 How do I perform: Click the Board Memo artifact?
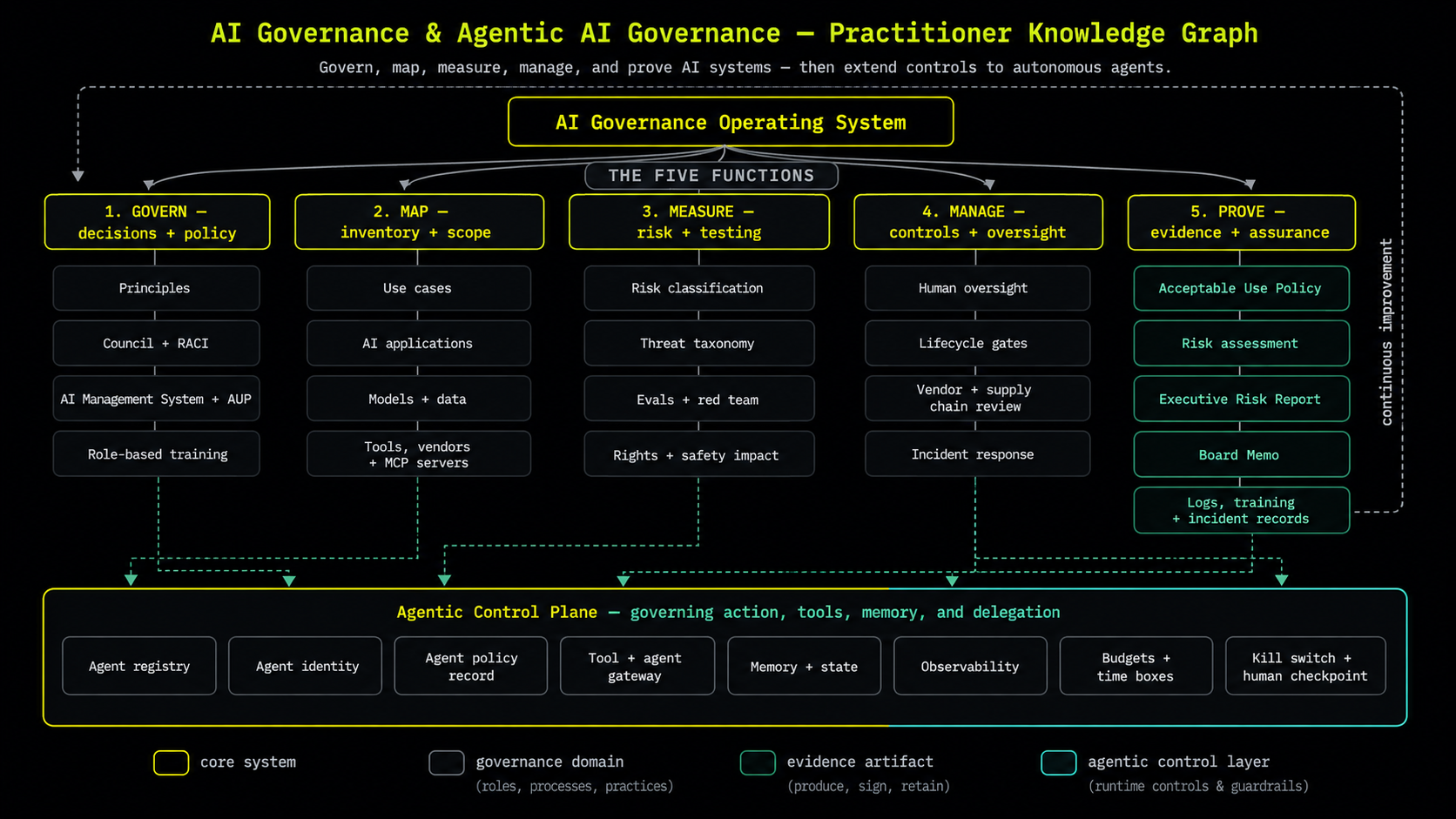[1241, 454]
